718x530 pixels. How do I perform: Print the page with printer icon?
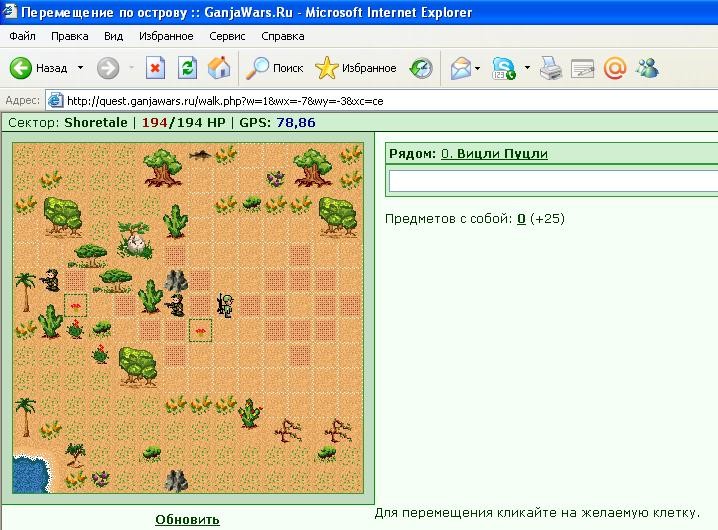(550, 69)
